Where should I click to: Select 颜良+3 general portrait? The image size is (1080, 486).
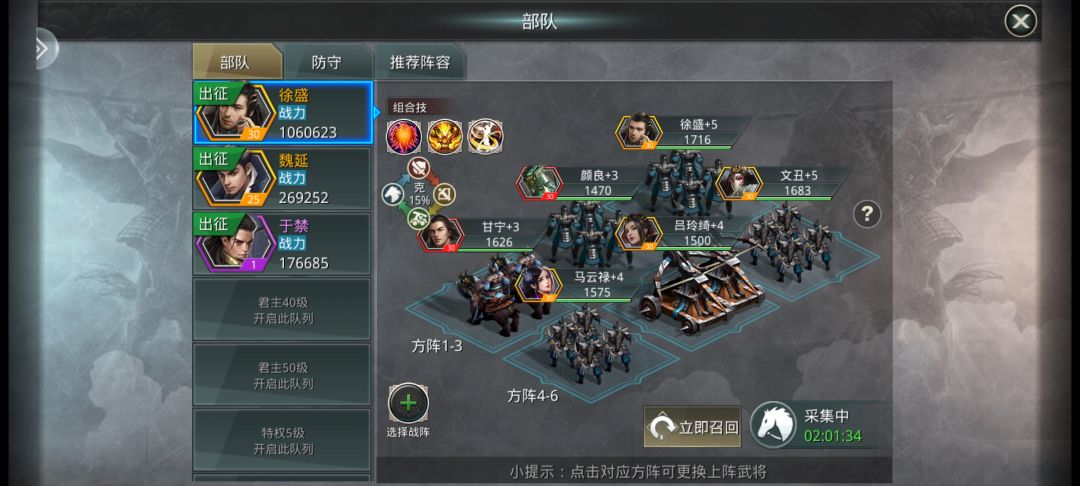[541, 183]
